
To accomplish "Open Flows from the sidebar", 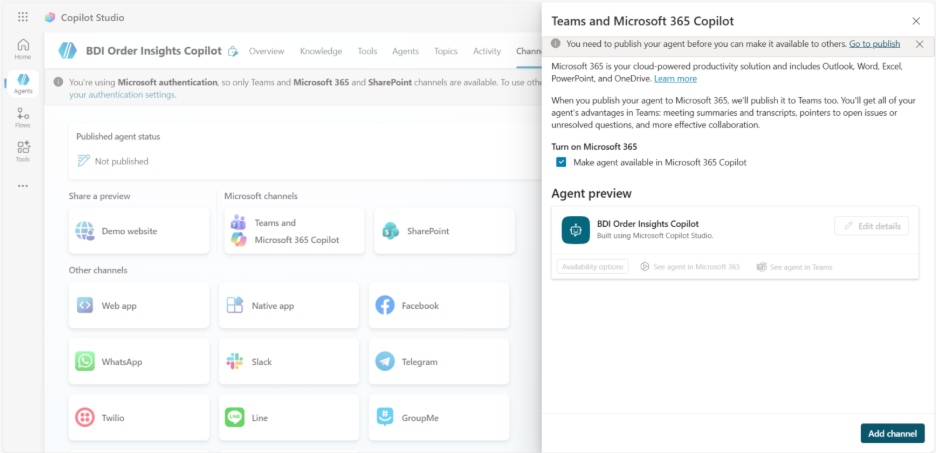I will coord(22,118).
